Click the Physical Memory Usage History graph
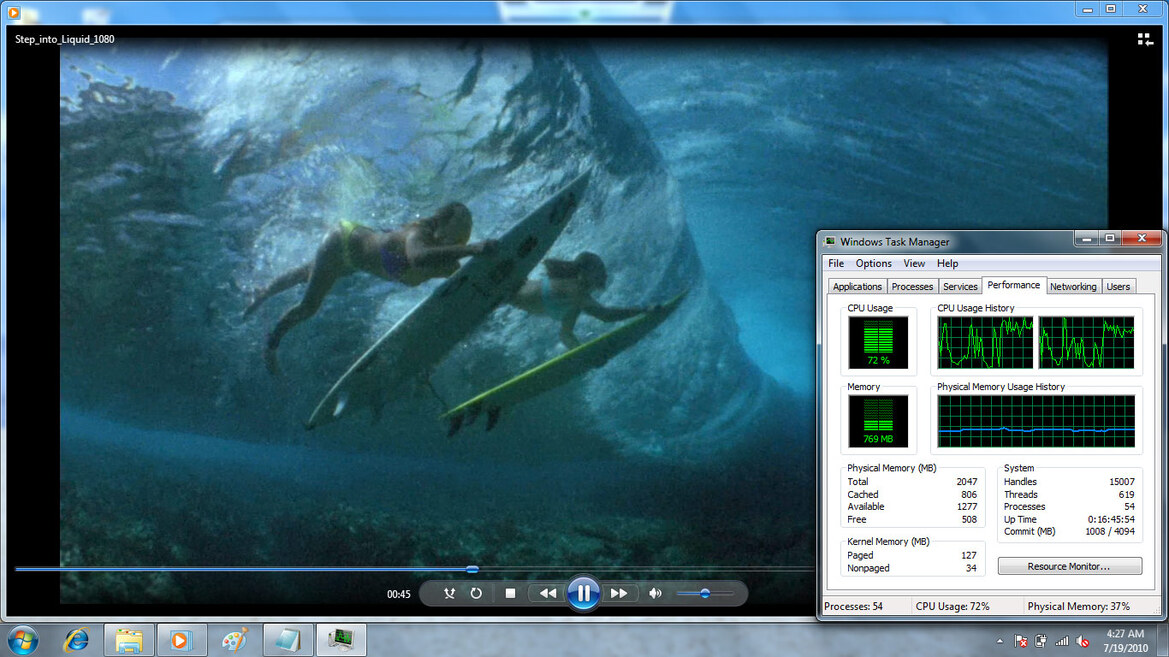1169x657 pixels. tap(1036, 421)
